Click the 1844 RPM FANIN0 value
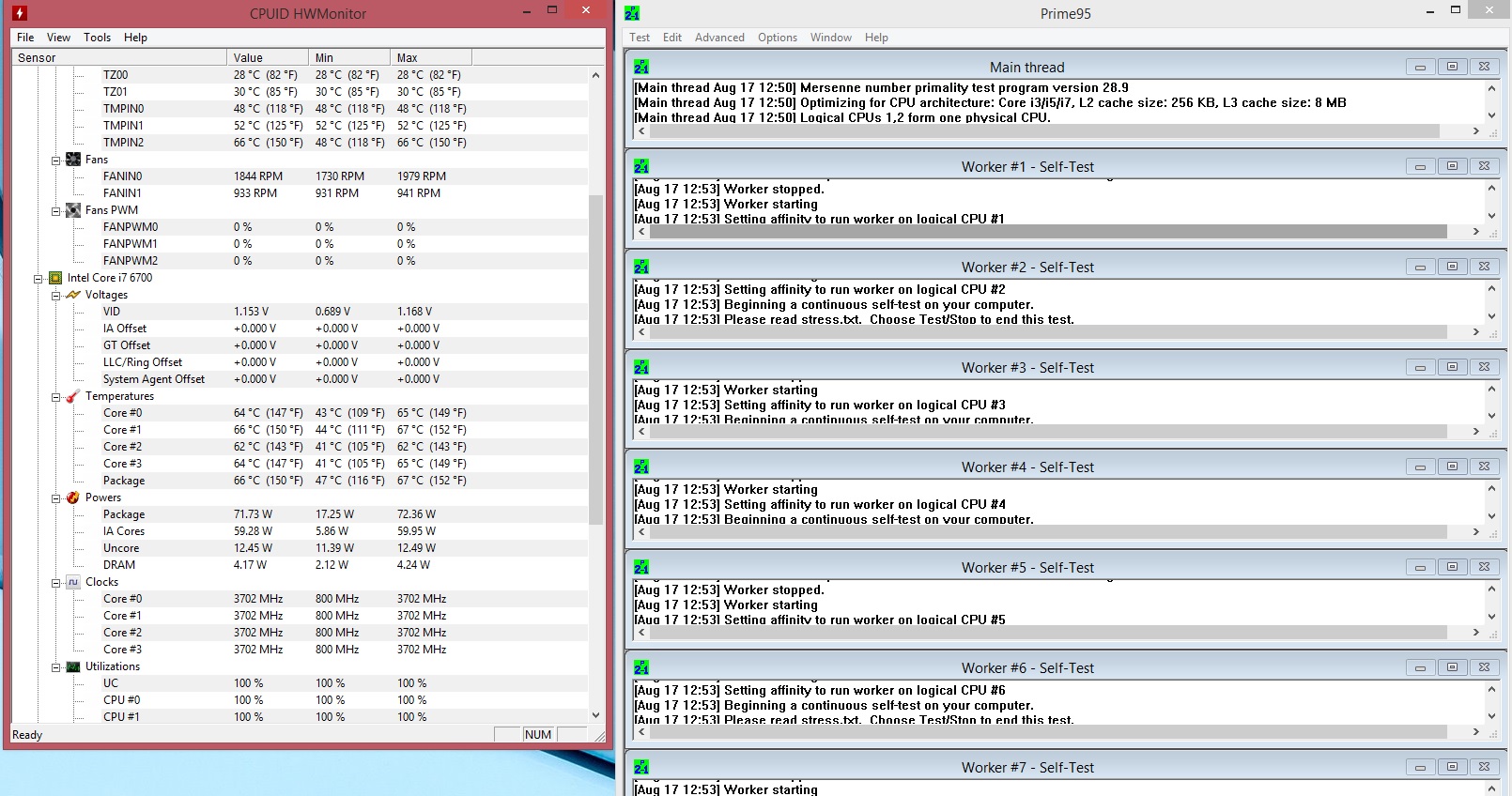The height and width of the screenshot is (796, 1512). (258, 176)
